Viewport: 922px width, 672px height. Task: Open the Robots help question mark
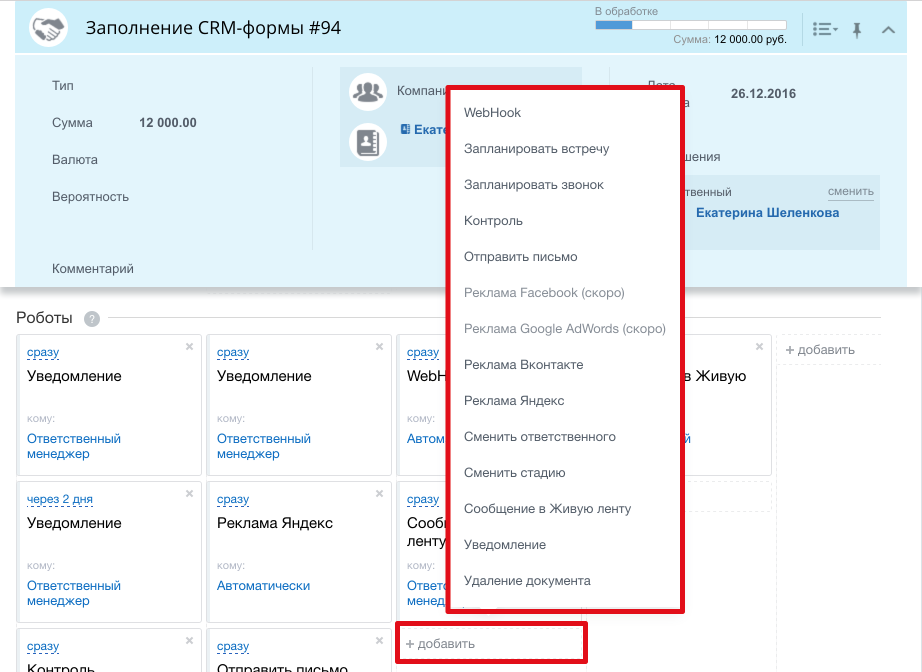pos(92,319)
